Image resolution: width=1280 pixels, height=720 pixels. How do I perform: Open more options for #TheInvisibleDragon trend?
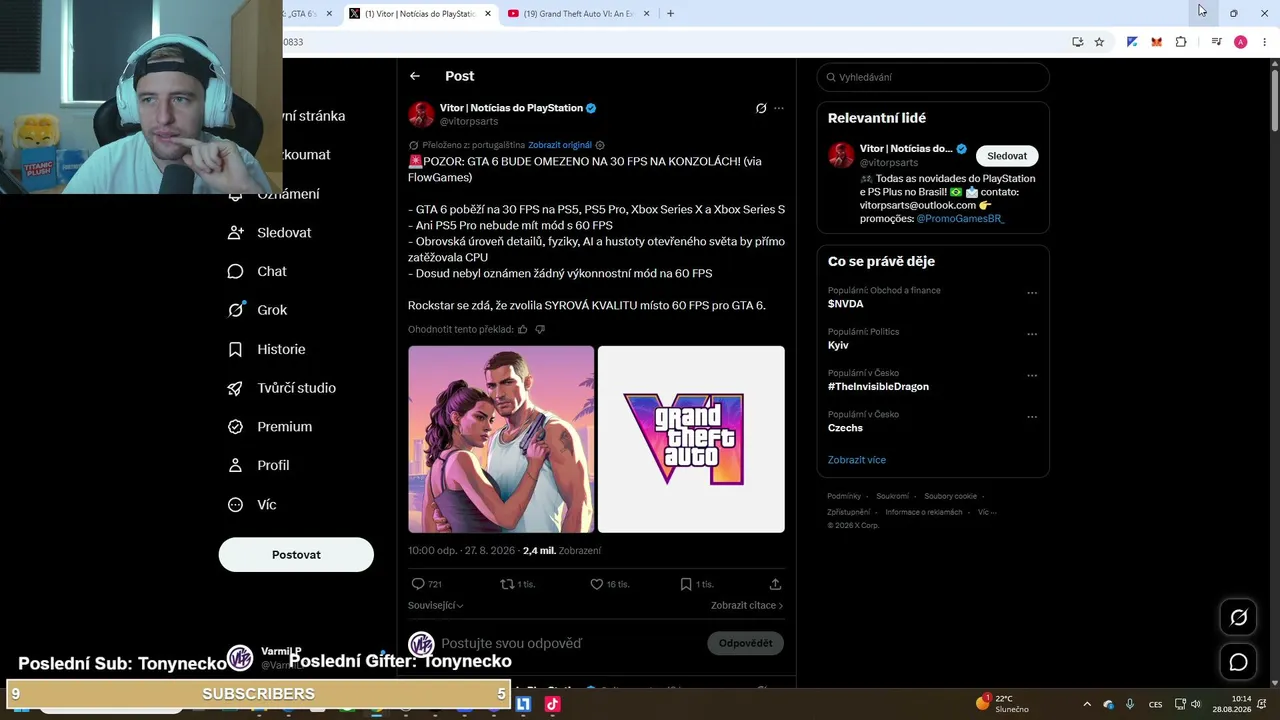(1032, 376)
